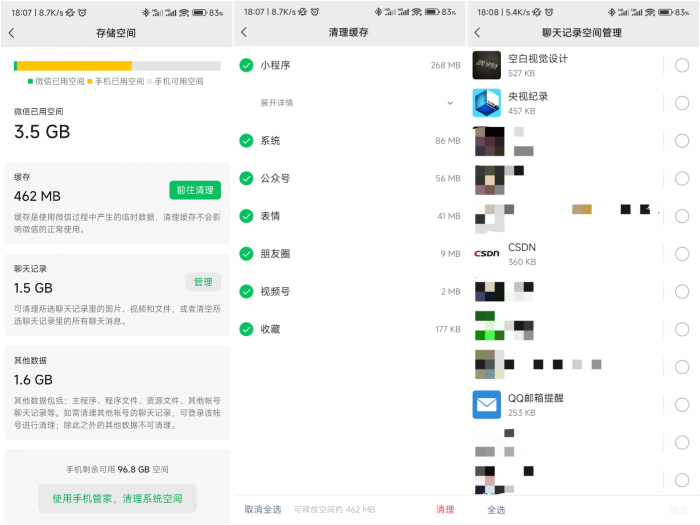Tap the storage usage progress bar
Image resolution: width=700 pixels, height=525 pixels.
[117, 66]
